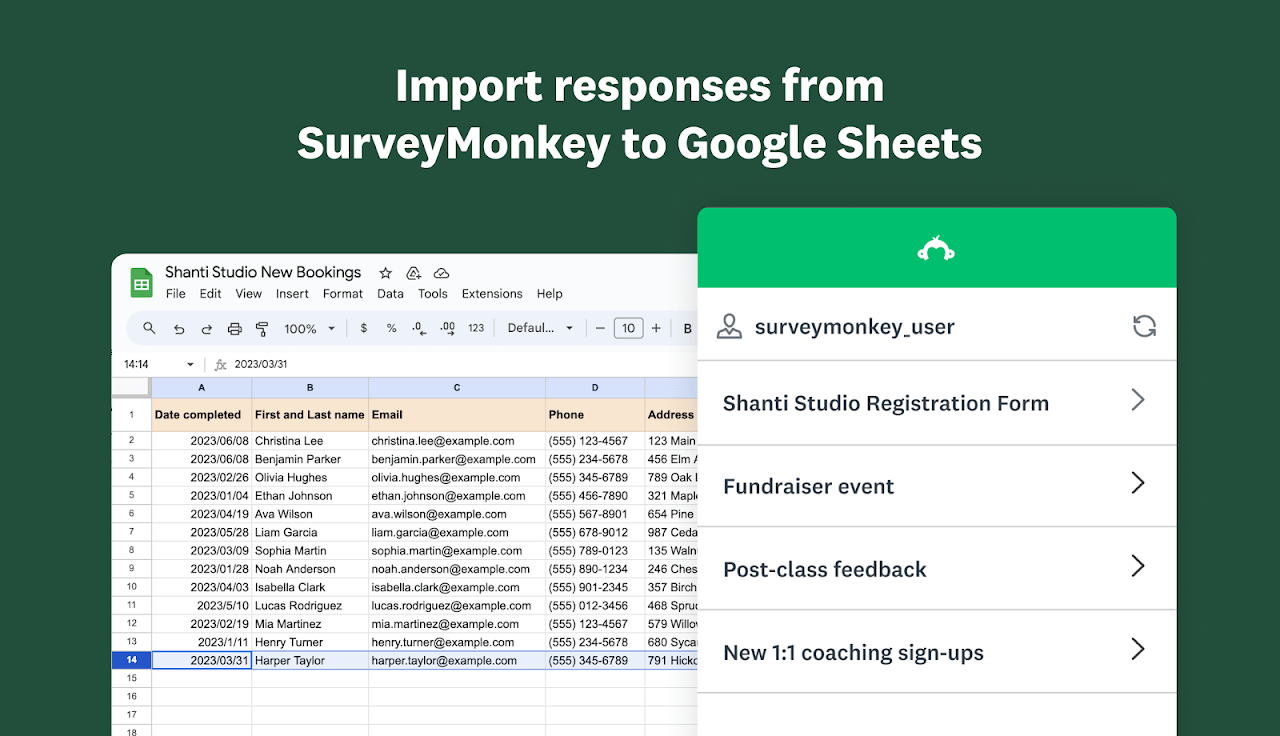Redo the last action
1280x736 pixels.
(x=207, y=328)
